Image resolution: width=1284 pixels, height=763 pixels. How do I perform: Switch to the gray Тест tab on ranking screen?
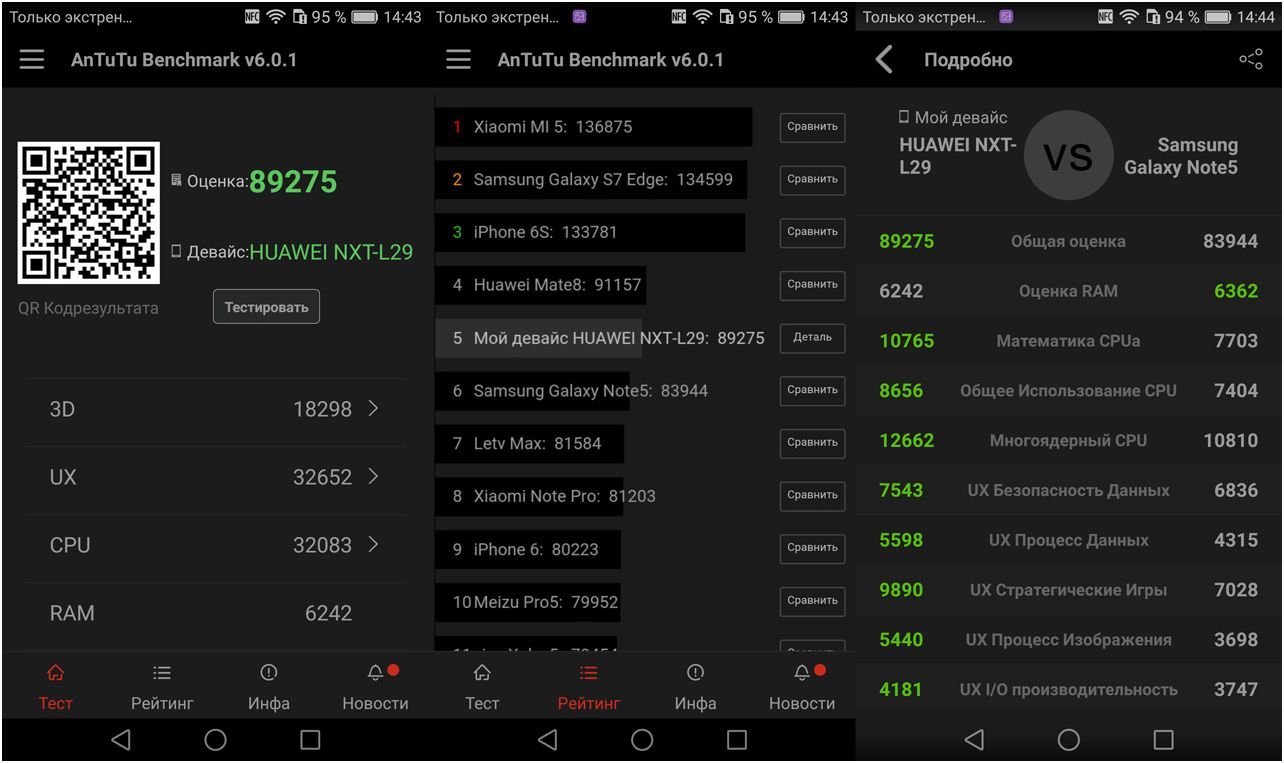[482, 687]
